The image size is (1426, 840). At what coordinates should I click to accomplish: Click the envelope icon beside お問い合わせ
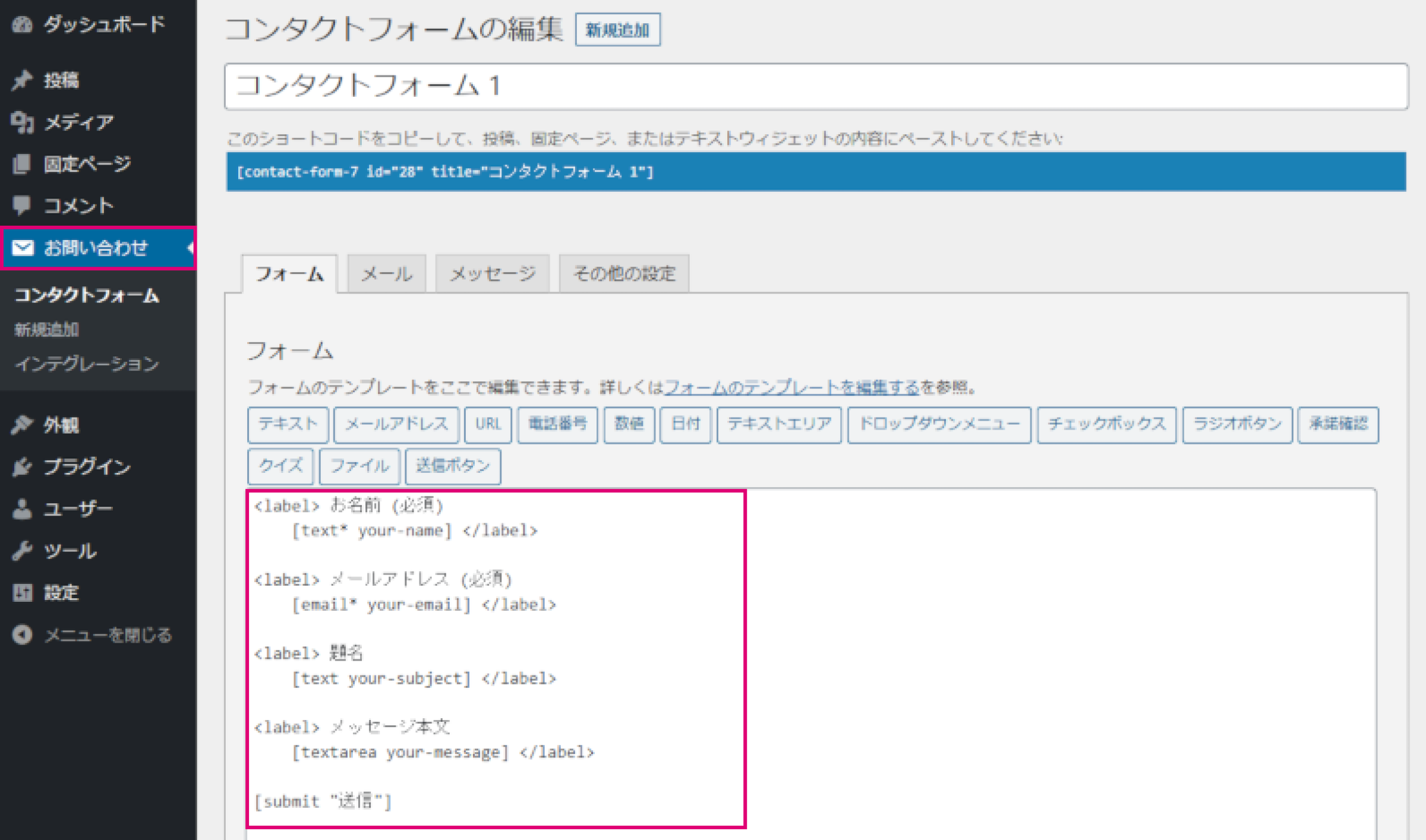click(x=23, y=247)
